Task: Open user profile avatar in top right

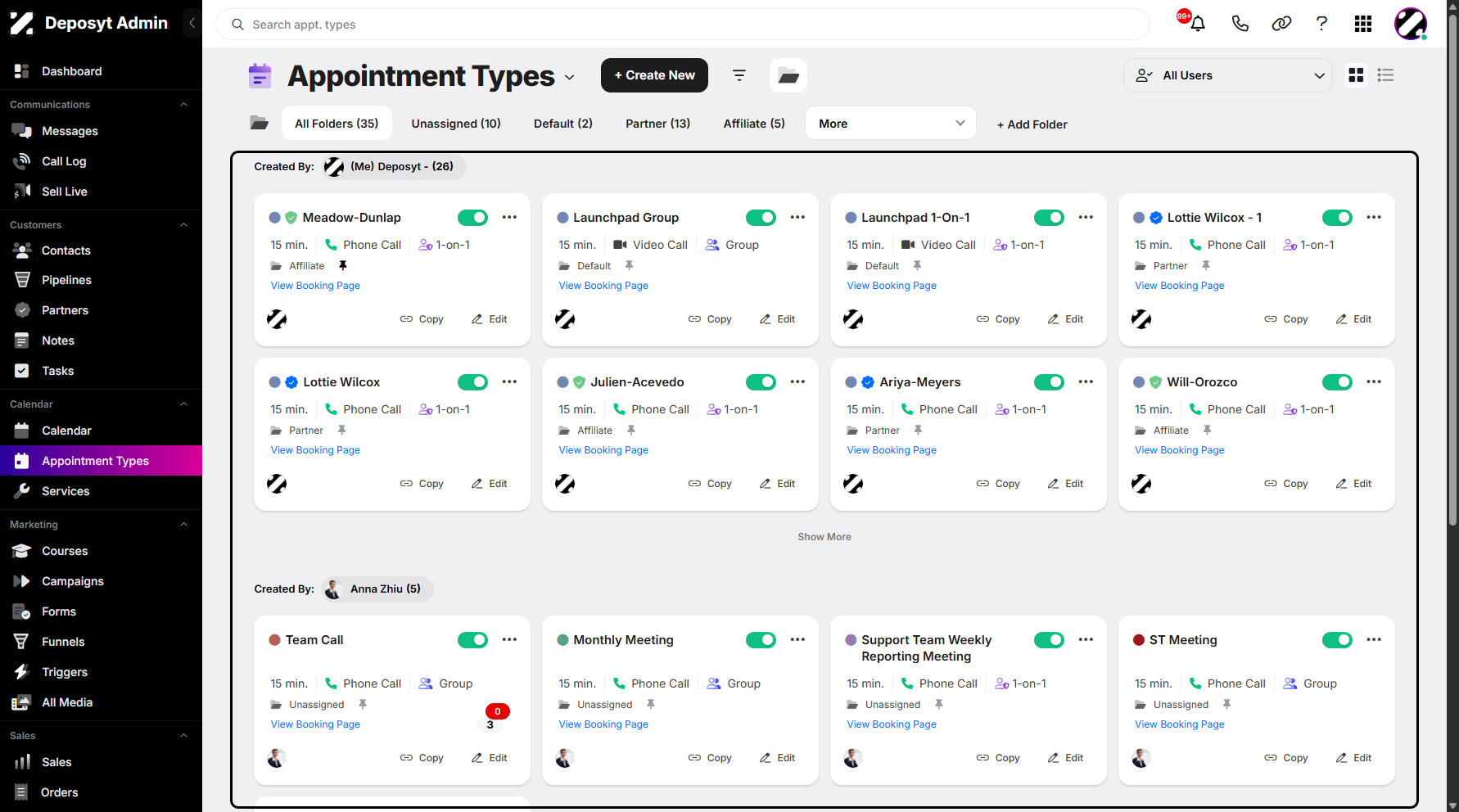Action: pos(1410,24)
